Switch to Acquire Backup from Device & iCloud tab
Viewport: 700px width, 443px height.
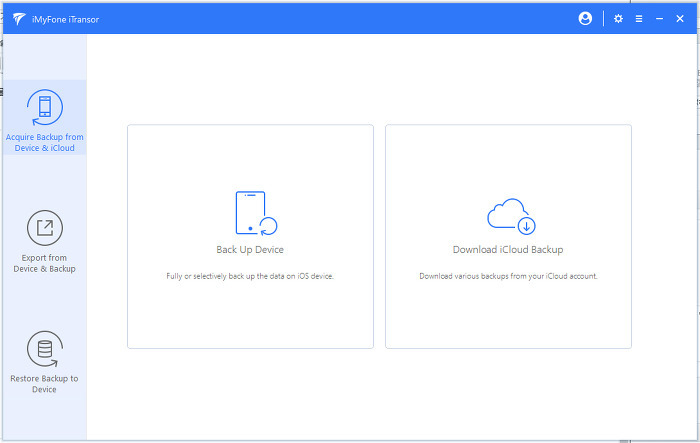45,118
